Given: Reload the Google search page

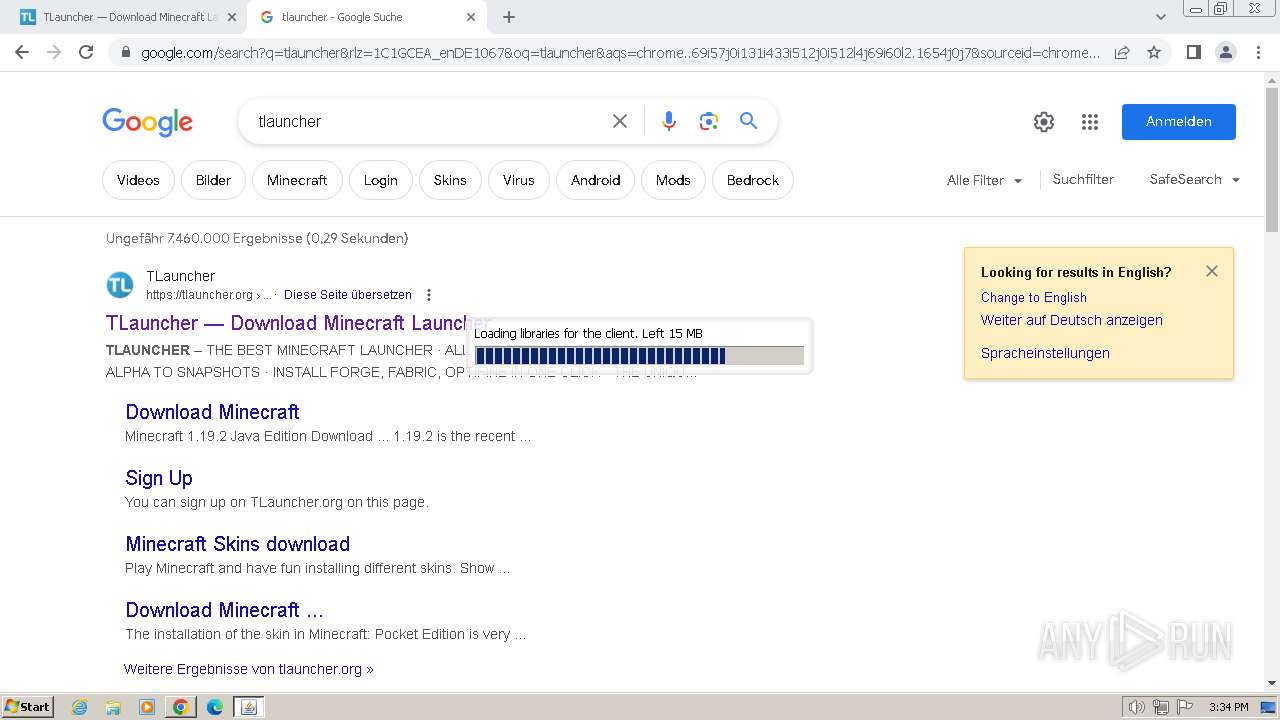Looking at the screenshot, I should (x=86, y=52).
